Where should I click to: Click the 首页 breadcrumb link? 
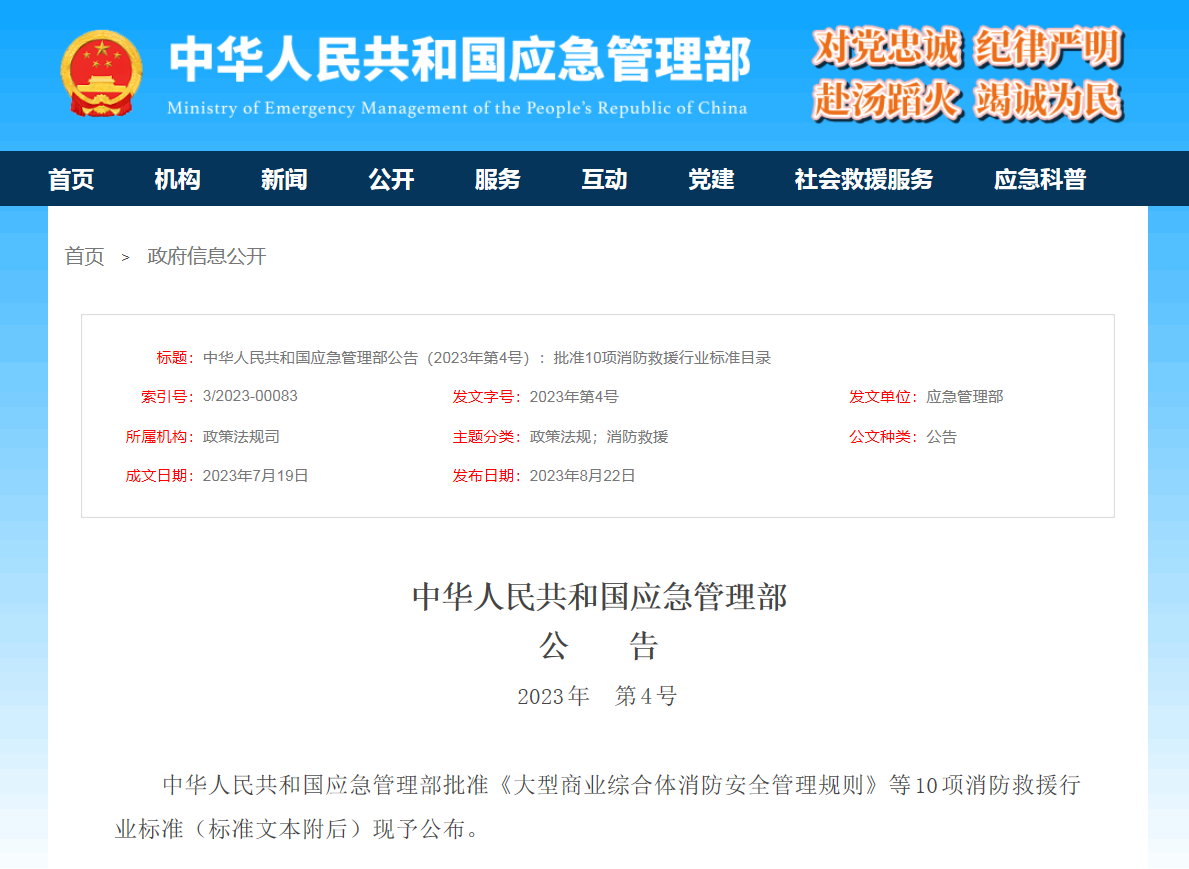(84, 257)
